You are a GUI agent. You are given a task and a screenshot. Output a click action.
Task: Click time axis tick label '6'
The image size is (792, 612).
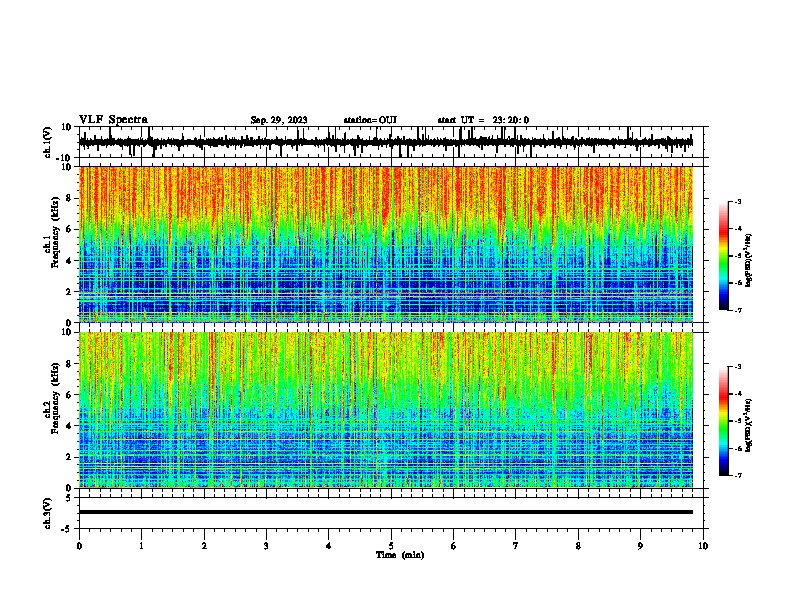tap(454, 546)
